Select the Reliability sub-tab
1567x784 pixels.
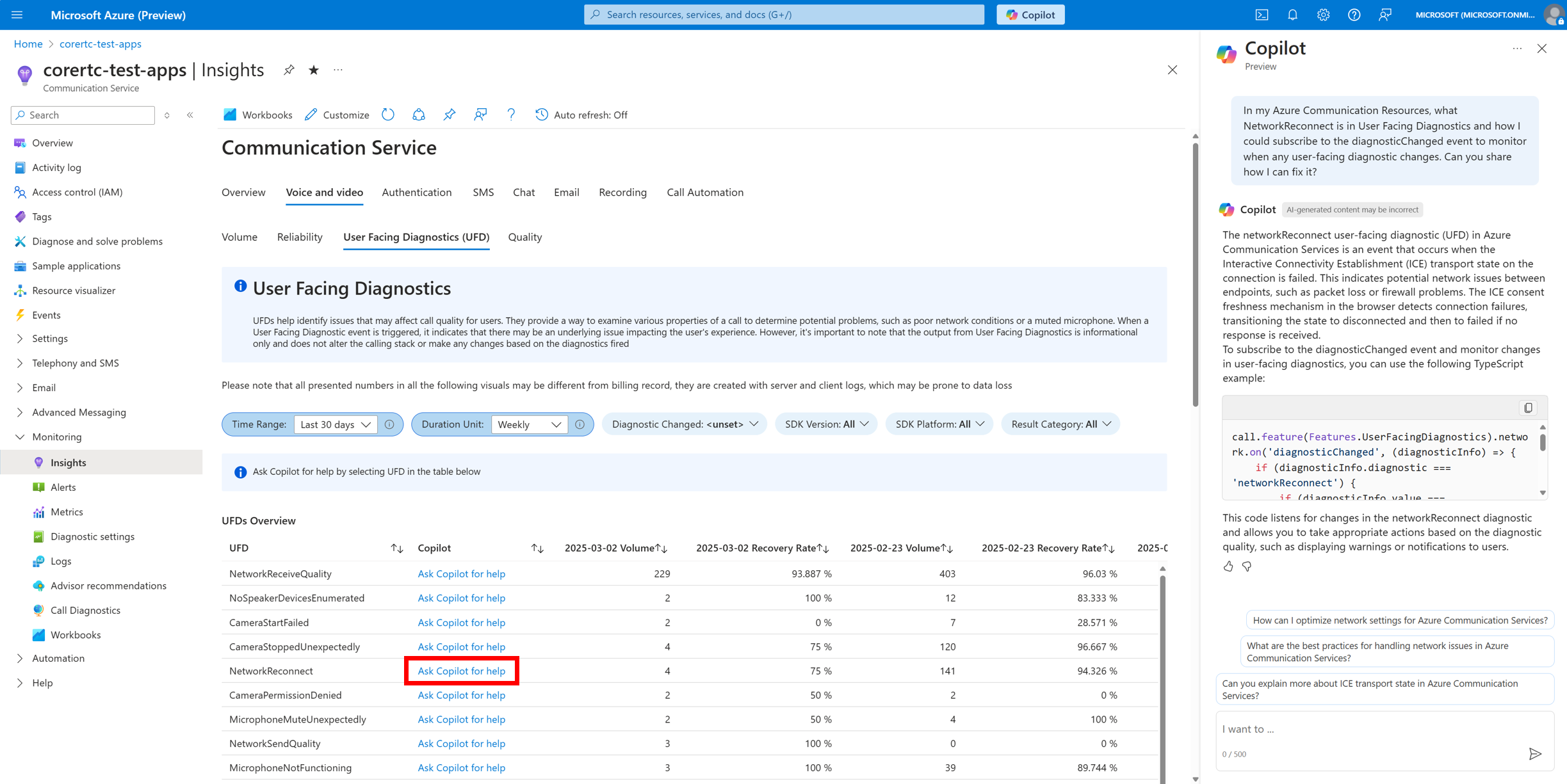tap(300, 237)
